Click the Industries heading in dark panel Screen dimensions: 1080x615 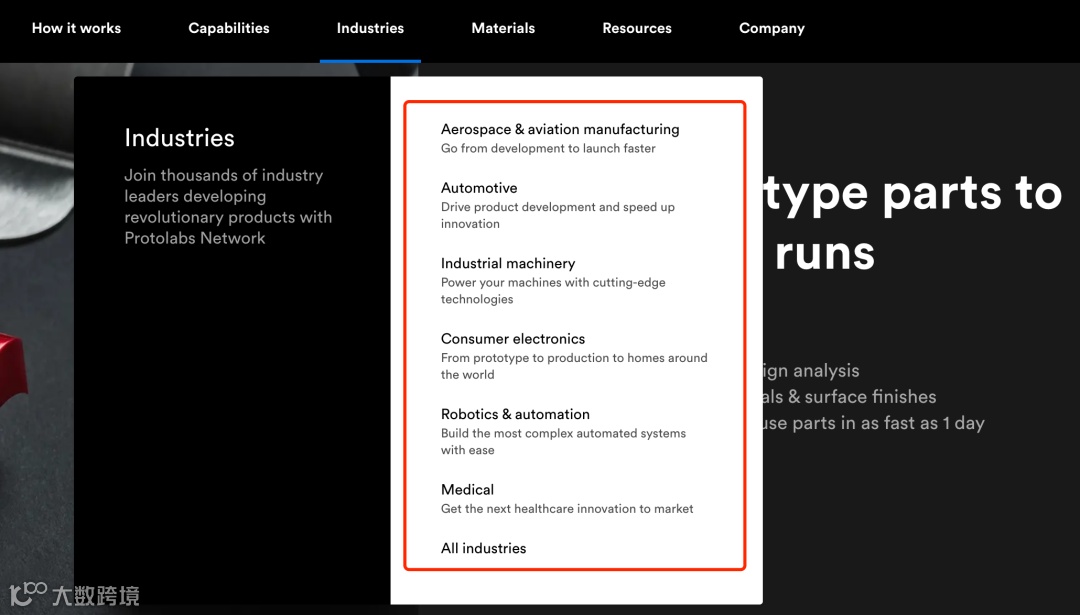[x=179, y=138]
